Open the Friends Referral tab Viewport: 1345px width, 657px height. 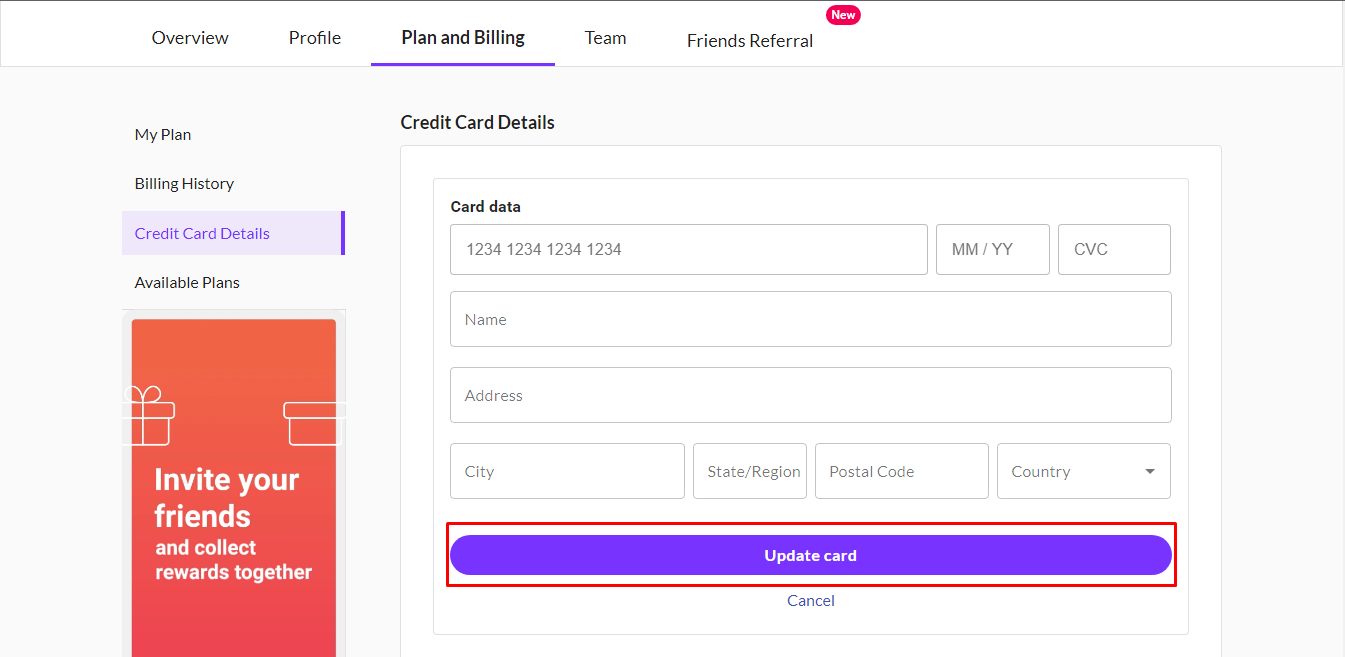(749, 40)
